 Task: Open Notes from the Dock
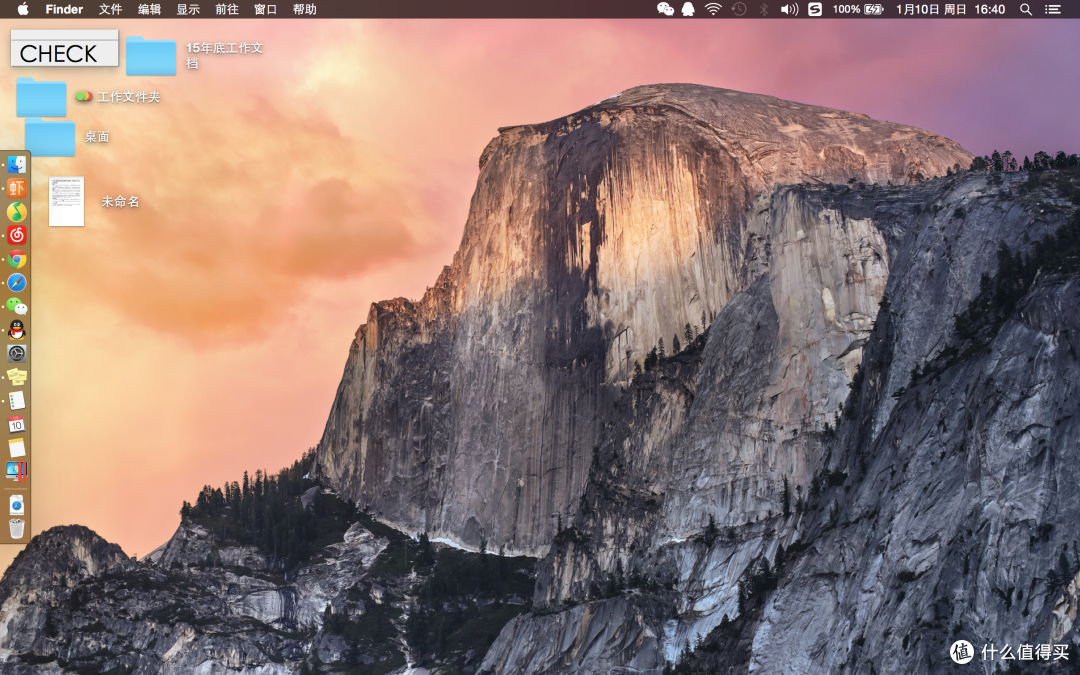(x=17, y=448)
